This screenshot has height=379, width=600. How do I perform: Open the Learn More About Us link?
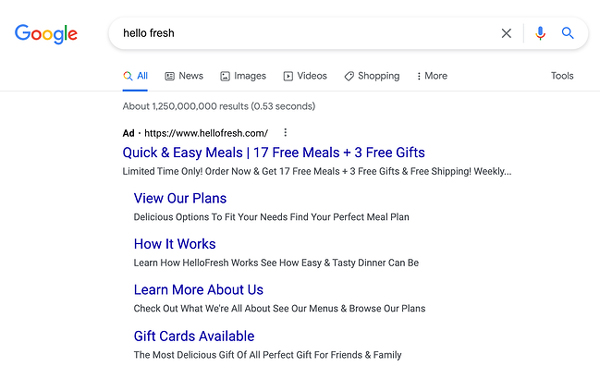click(x=199, y=290)
